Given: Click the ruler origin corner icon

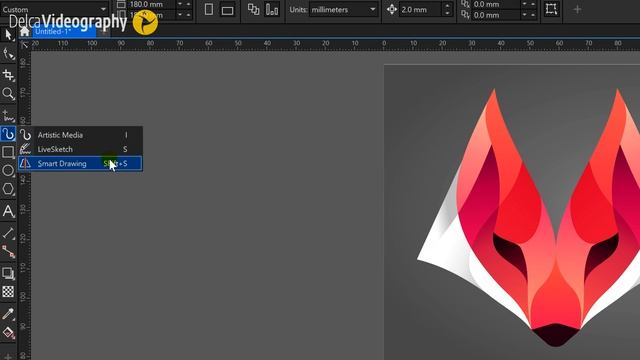Looking at the screenshot, I should (x=24, y=44).
